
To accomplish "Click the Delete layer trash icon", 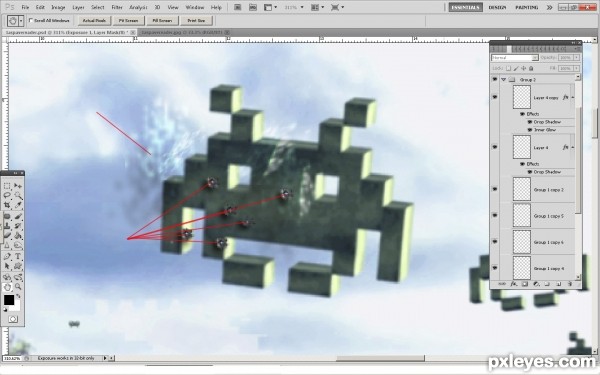I will tap(569, 284).
